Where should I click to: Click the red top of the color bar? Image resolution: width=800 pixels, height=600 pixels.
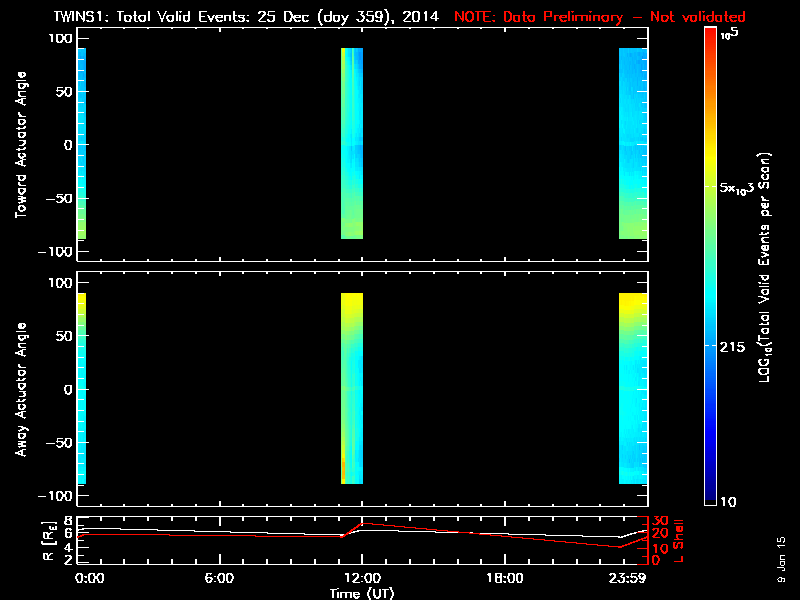pyautogui.click(x=710, y=40)
